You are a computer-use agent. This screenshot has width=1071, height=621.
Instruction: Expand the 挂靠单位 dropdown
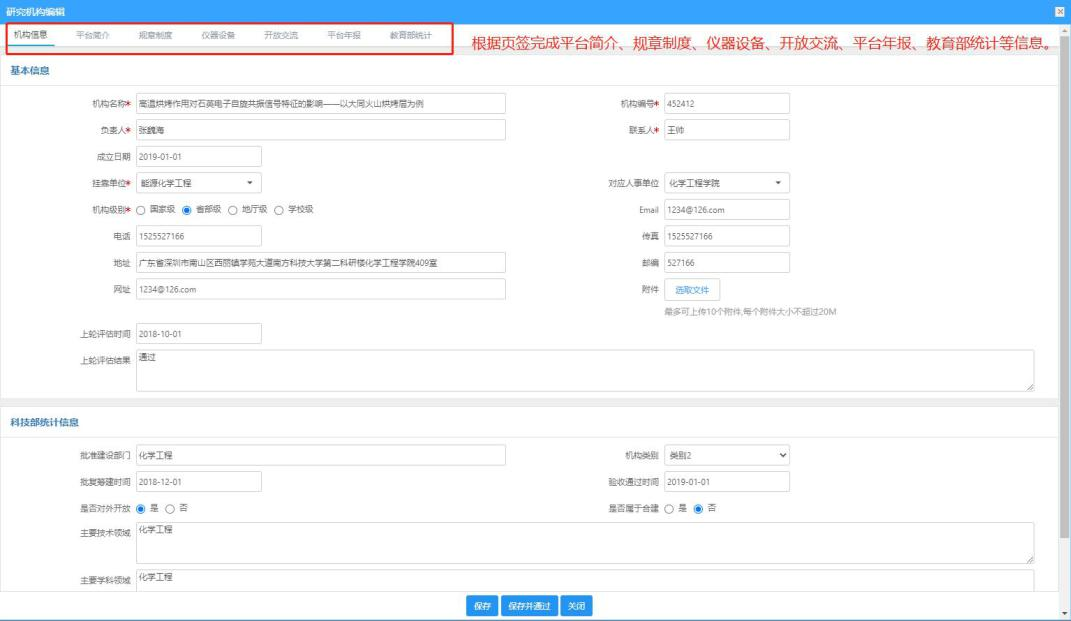[x=198, y=183]
